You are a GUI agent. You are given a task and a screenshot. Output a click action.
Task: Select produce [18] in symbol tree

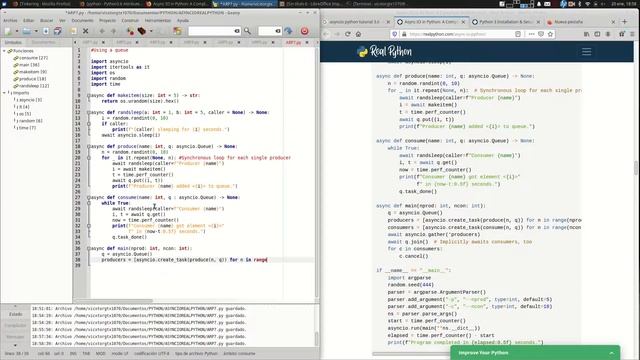(33, 79)
